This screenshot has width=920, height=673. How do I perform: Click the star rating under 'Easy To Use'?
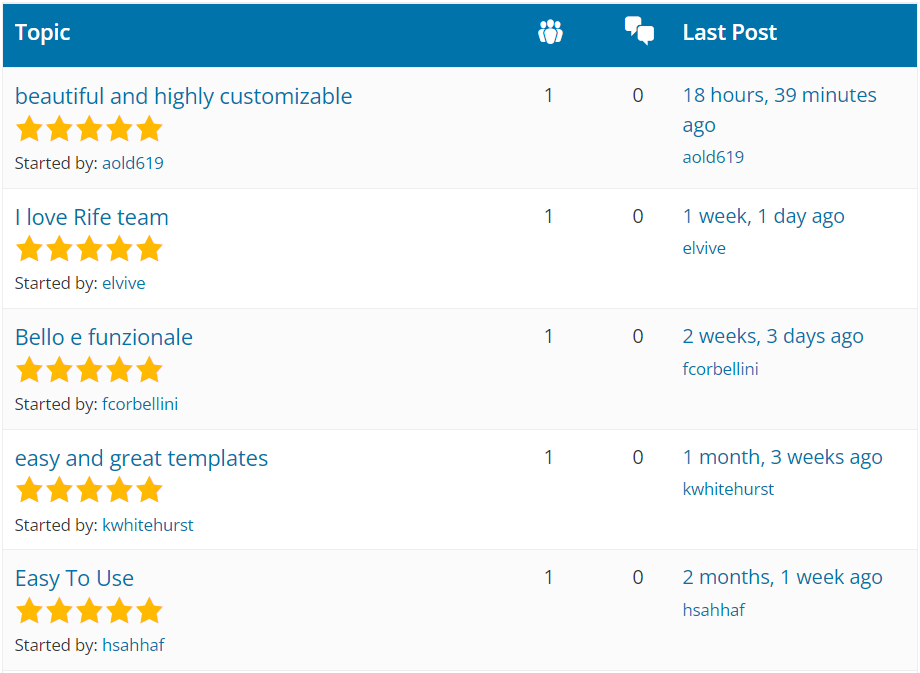pos(89,611)
